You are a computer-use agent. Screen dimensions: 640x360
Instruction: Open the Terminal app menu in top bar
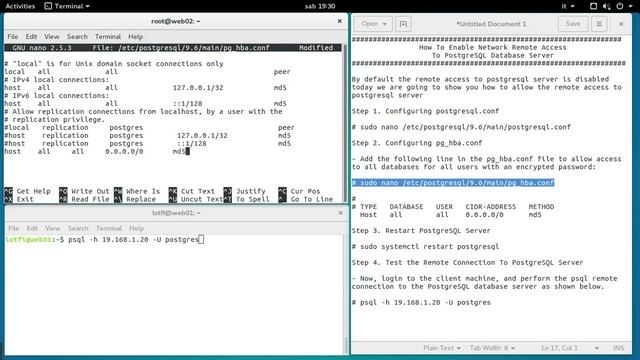tap(67, 6)
